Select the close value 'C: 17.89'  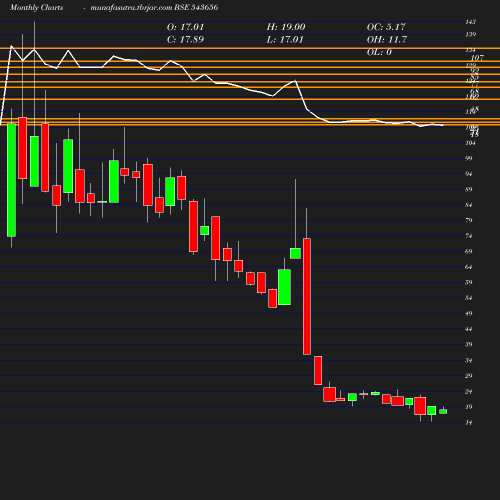coord(185,40)
